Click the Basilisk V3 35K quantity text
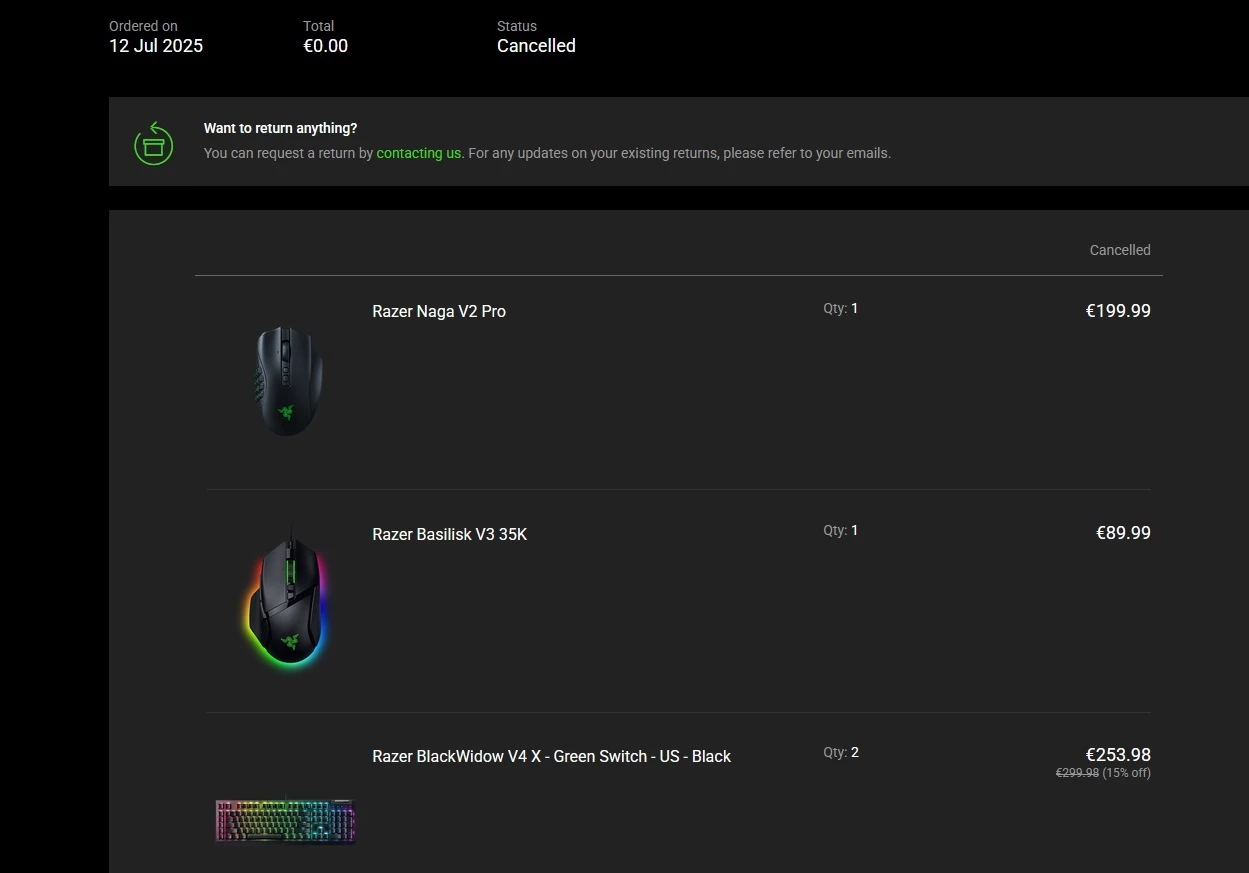 click(x=841, y=530)
